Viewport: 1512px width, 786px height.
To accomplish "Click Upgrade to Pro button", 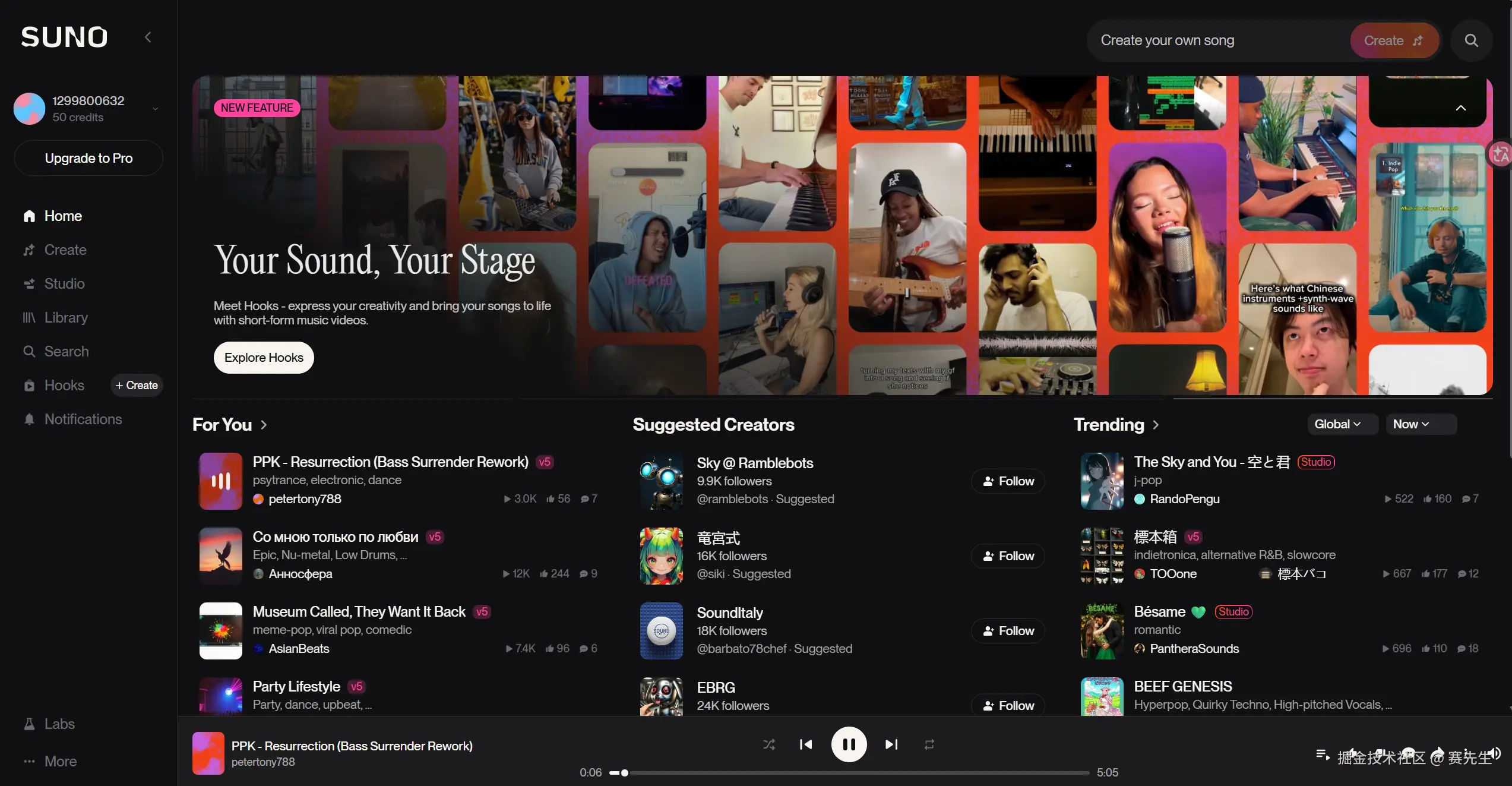I will [x=88, y=158].
